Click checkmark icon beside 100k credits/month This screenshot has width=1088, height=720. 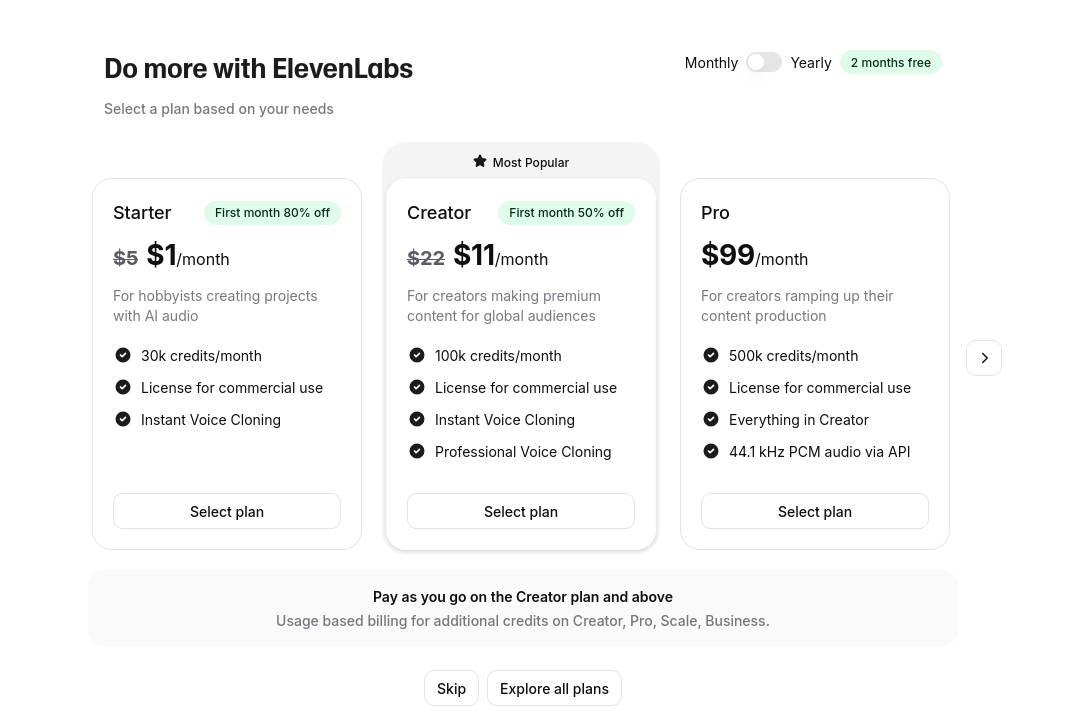[417, 355]
